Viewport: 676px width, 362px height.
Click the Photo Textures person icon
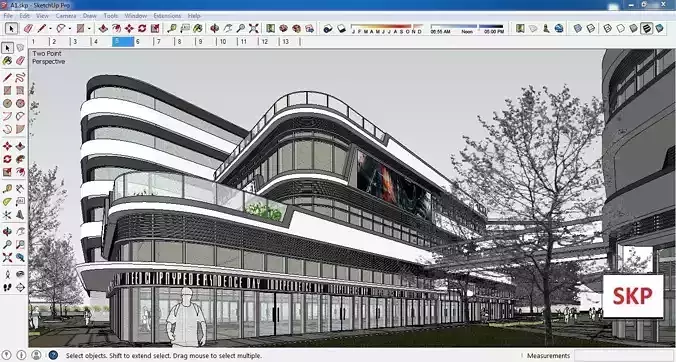[546, 28]
